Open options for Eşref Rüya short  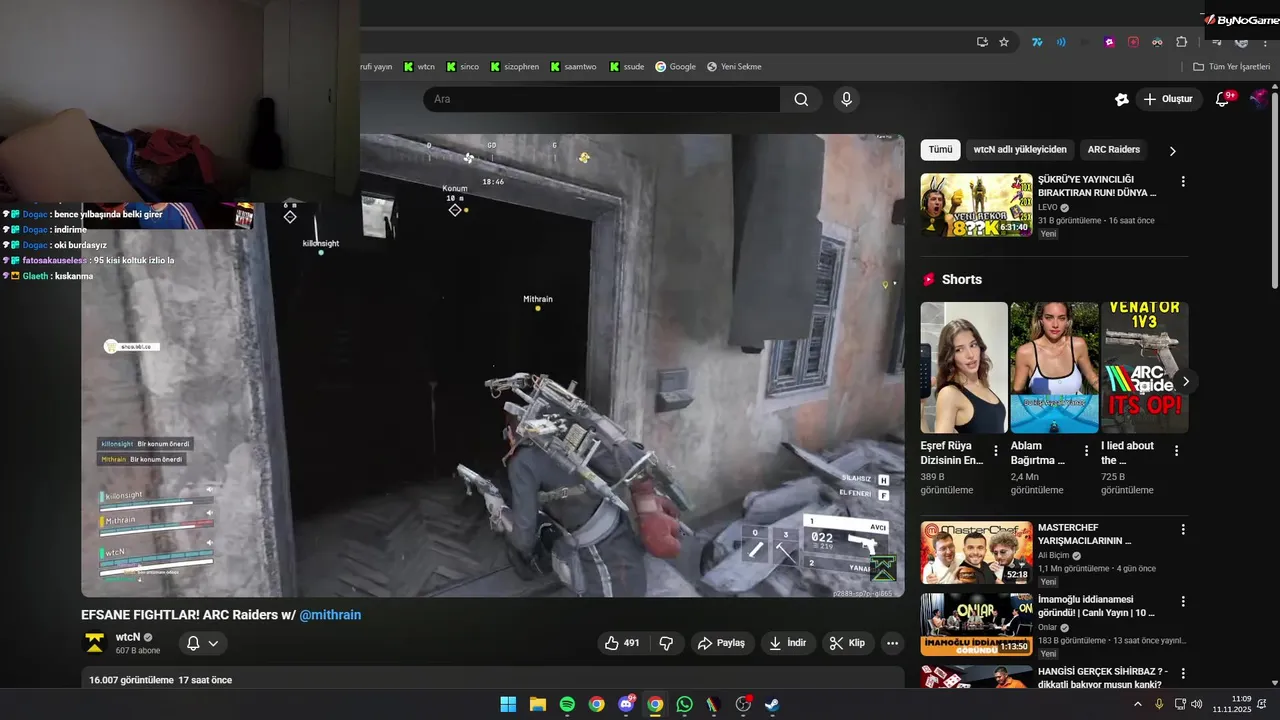point(995,451)
